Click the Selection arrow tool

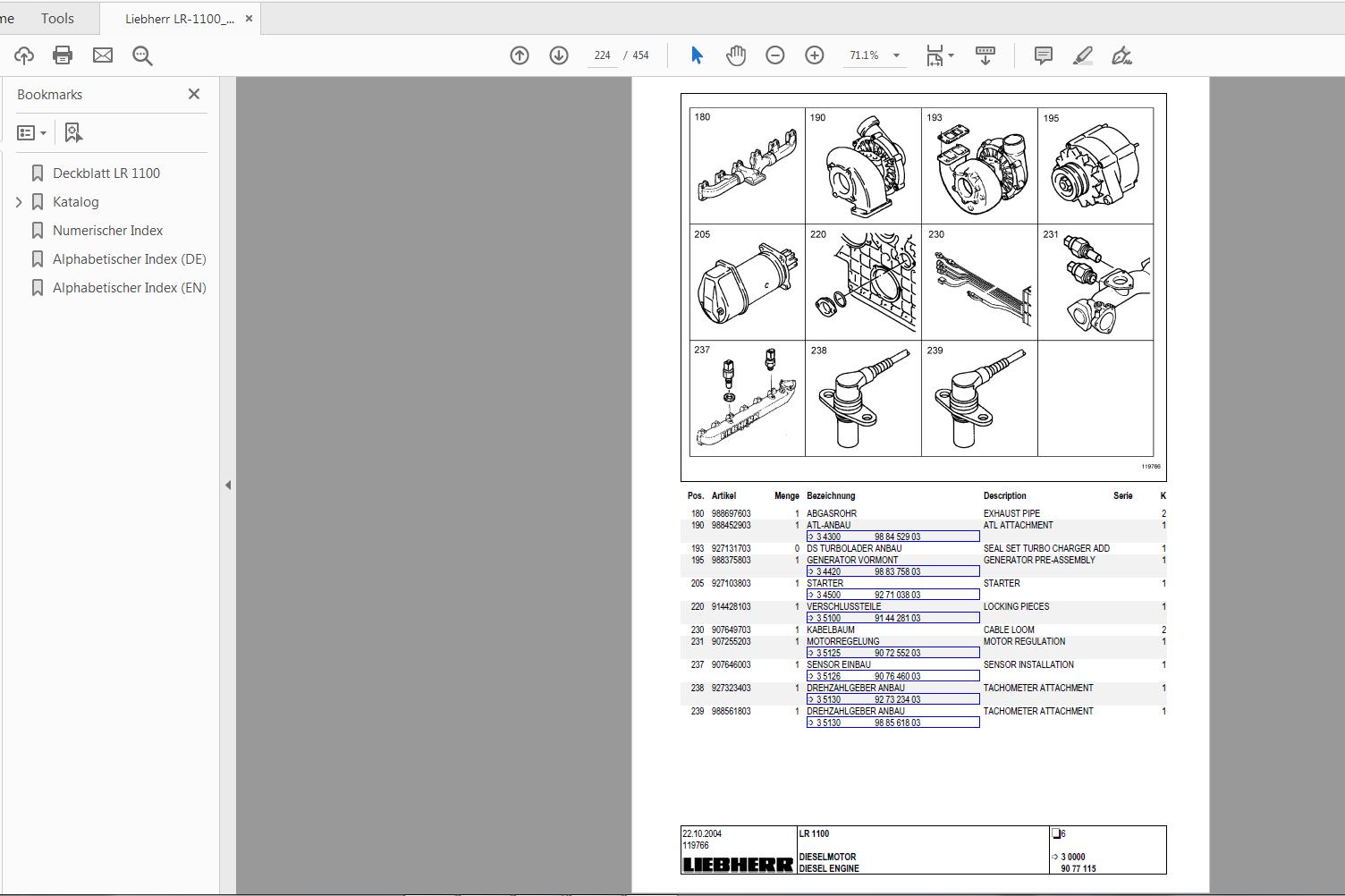(696, 55)
